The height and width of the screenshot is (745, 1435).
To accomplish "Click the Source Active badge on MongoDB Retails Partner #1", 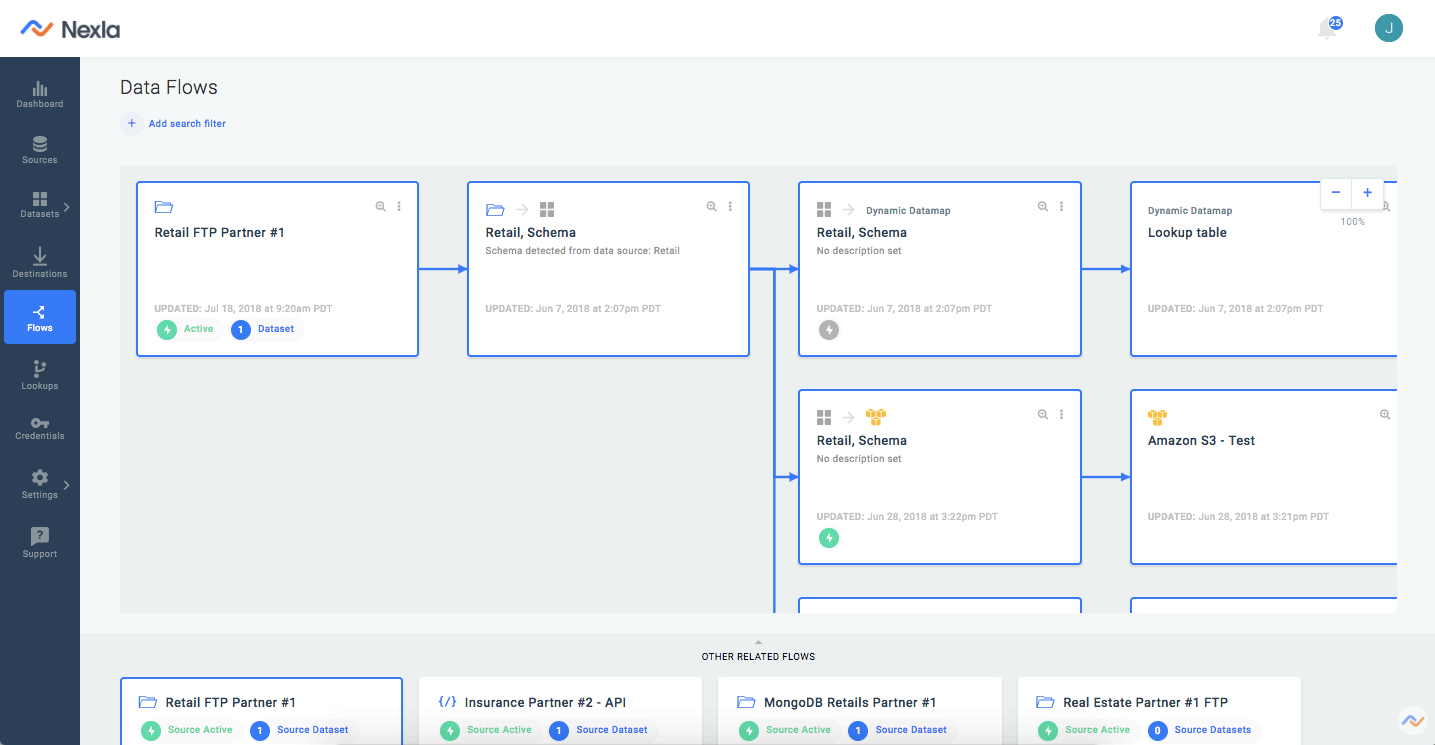I will [785, 729].
